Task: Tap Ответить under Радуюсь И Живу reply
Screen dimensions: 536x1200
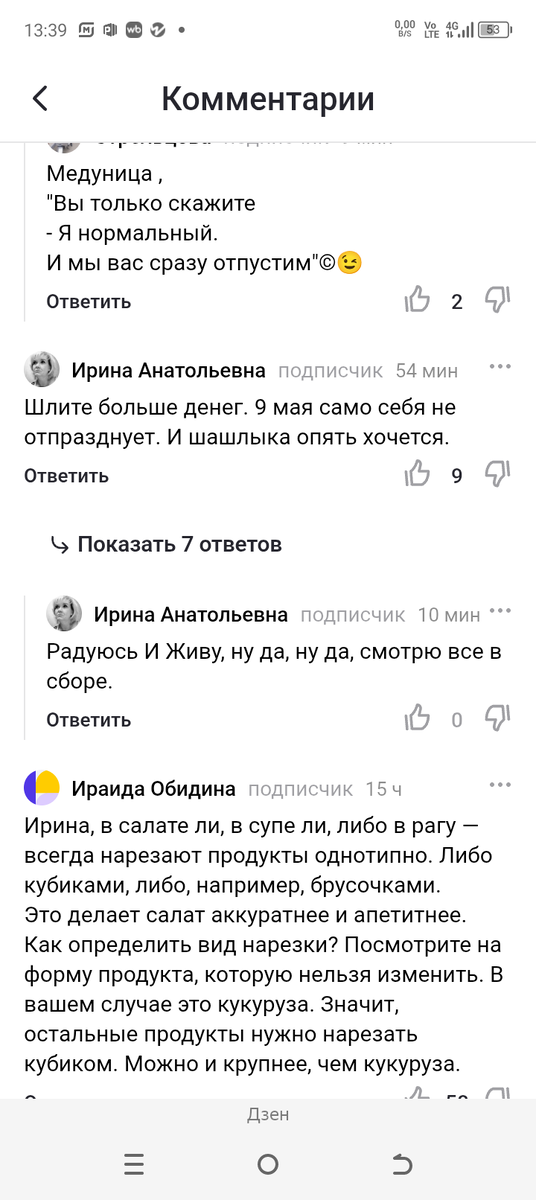Action: pyautogui.click(x=88, y=719)
